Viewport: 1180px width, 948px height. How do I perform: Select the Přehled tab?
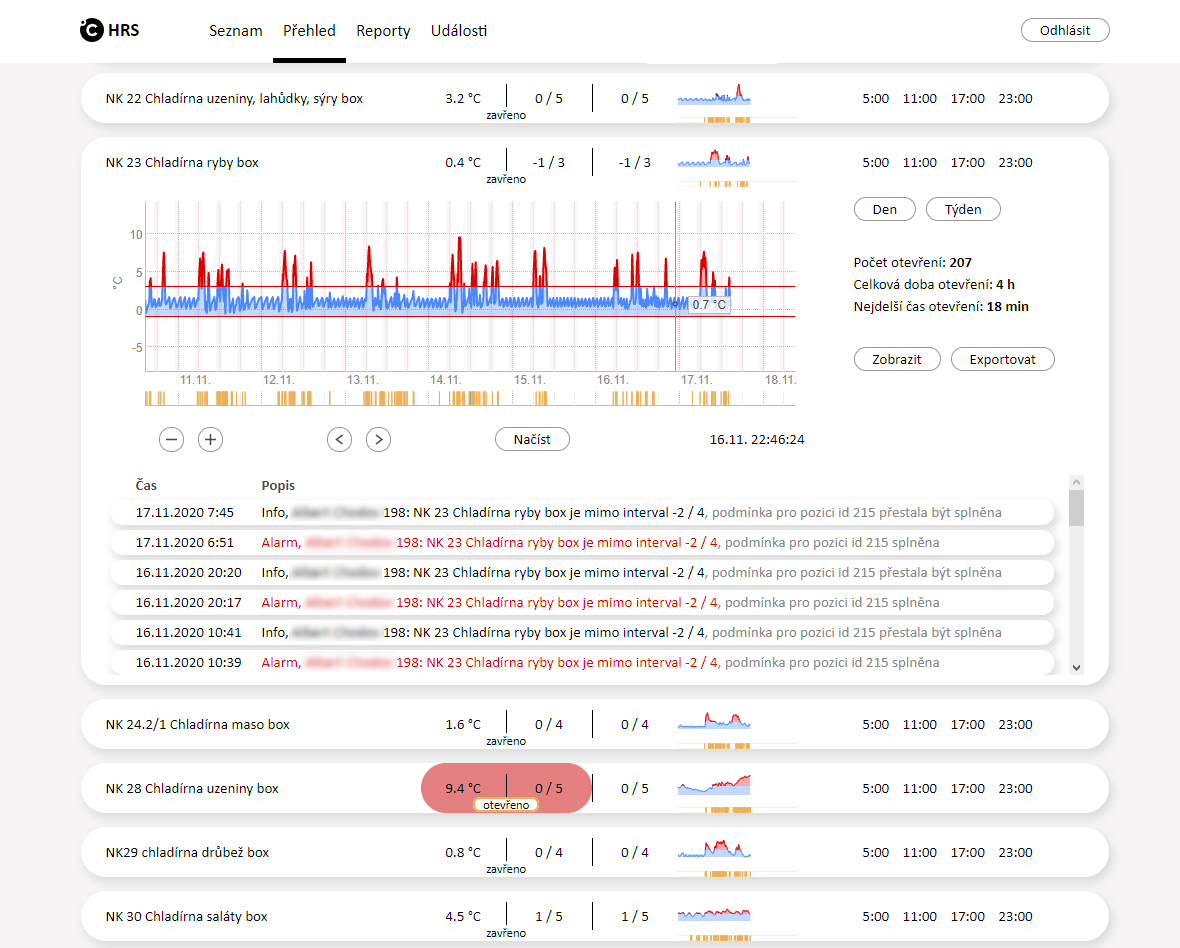pos(309,31)
